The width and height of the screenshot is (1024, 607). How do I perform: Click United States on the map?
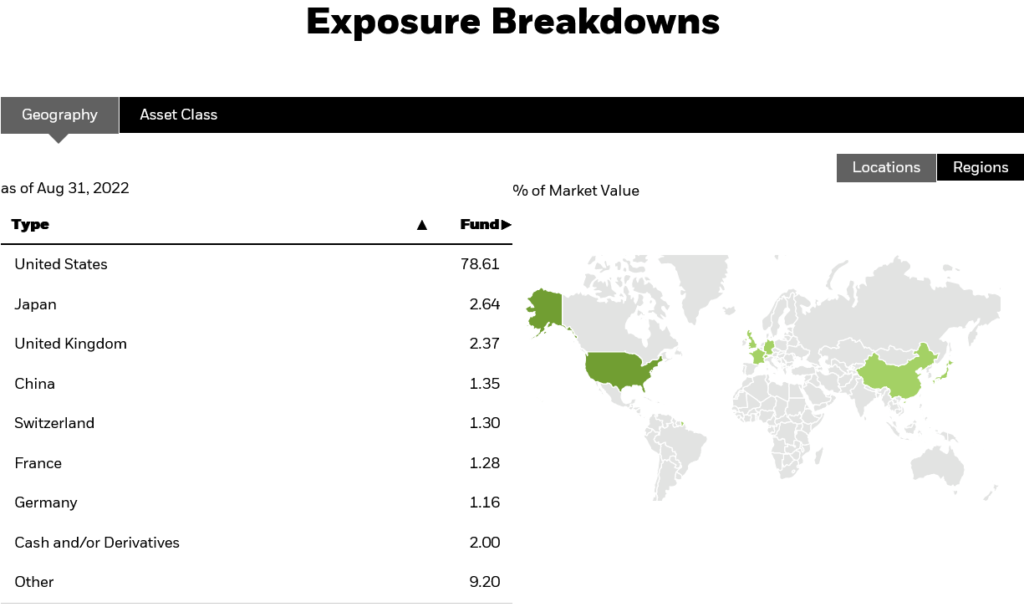pyautogui.click(x=618, y=370)
